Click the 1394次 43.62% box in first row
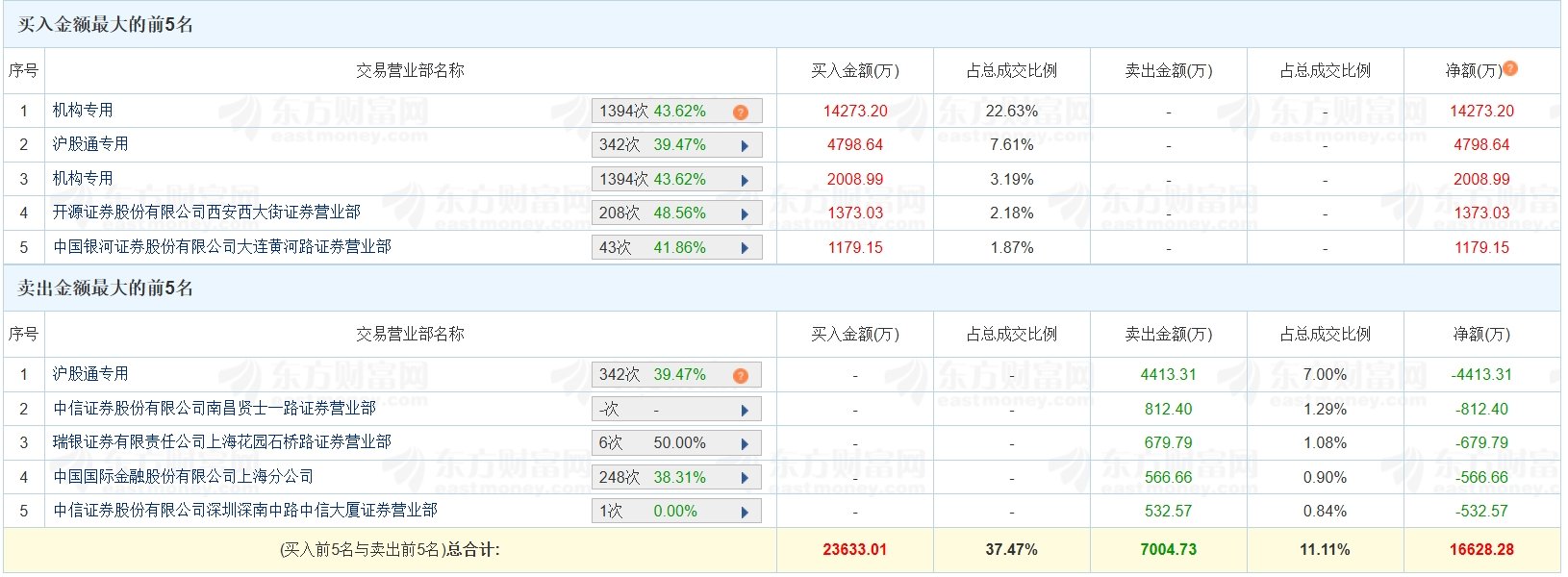The width and height of the screenshot is (1568, 577). [676, 112]
